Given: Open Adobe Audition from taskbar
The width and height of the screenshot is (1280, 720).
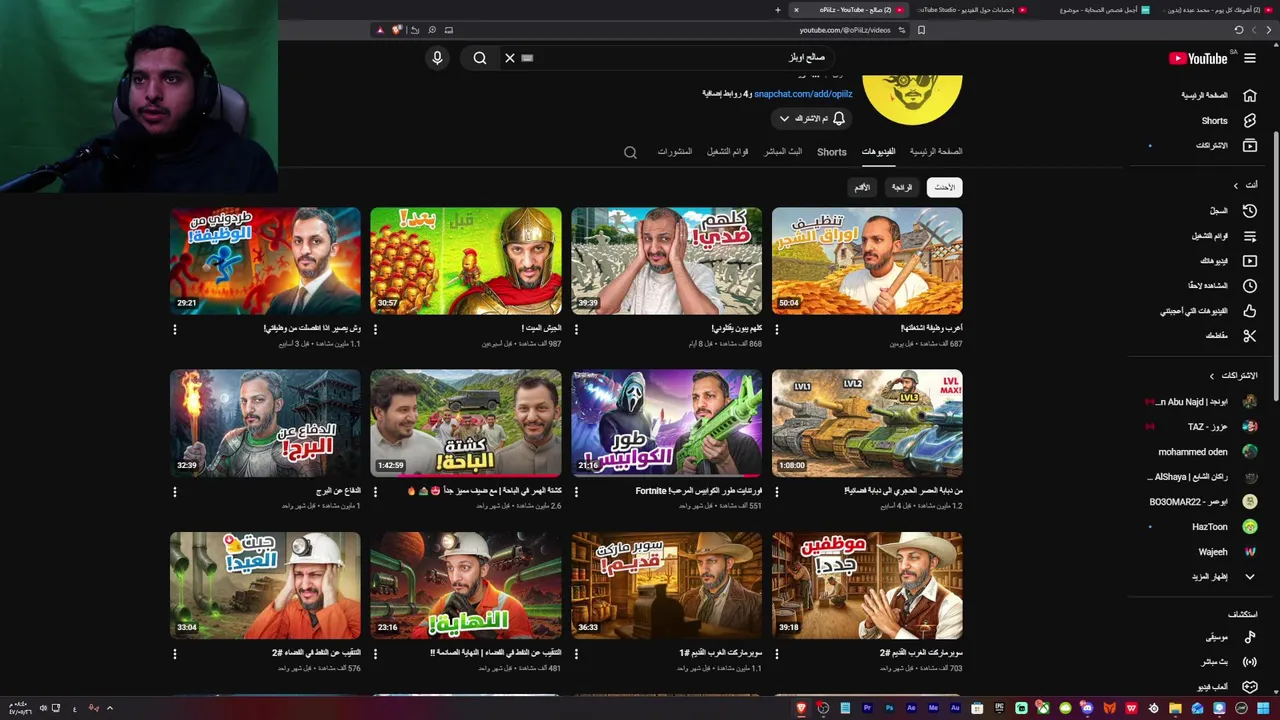Looking at the screenshot, I should click(x=955, y=708).
